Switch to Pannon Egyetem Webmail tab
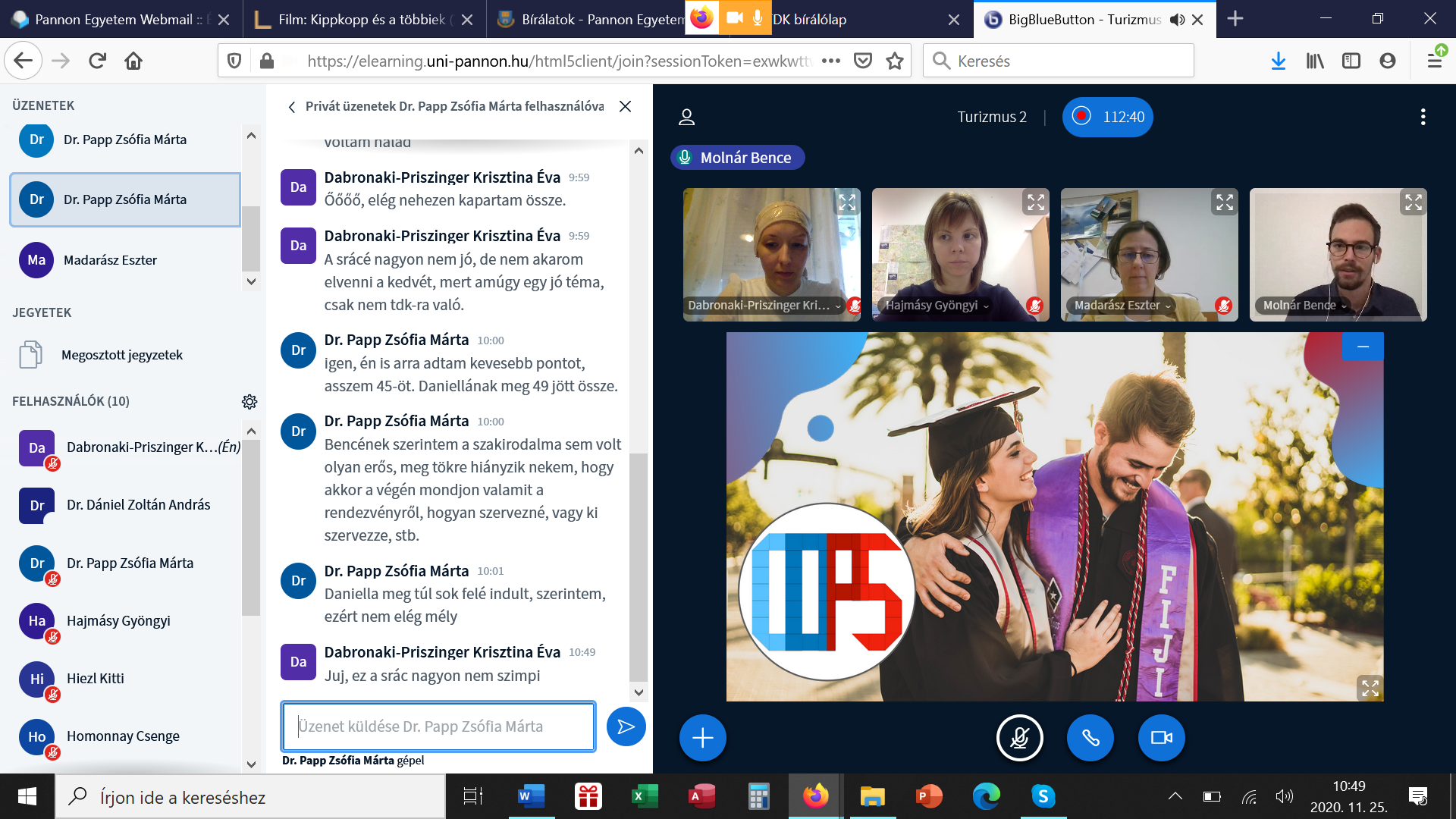This screenshot has width=1456, height=819. point(114,19)
